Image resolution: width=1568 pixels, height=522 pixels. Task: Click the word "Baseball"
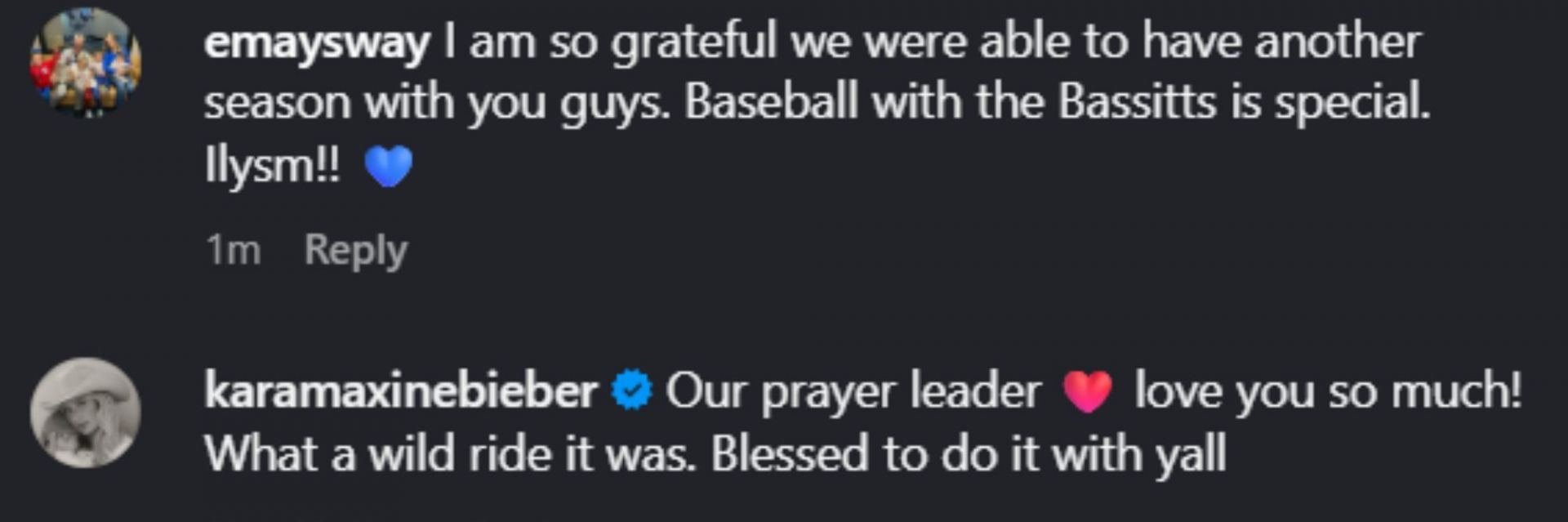coord(771,103)
